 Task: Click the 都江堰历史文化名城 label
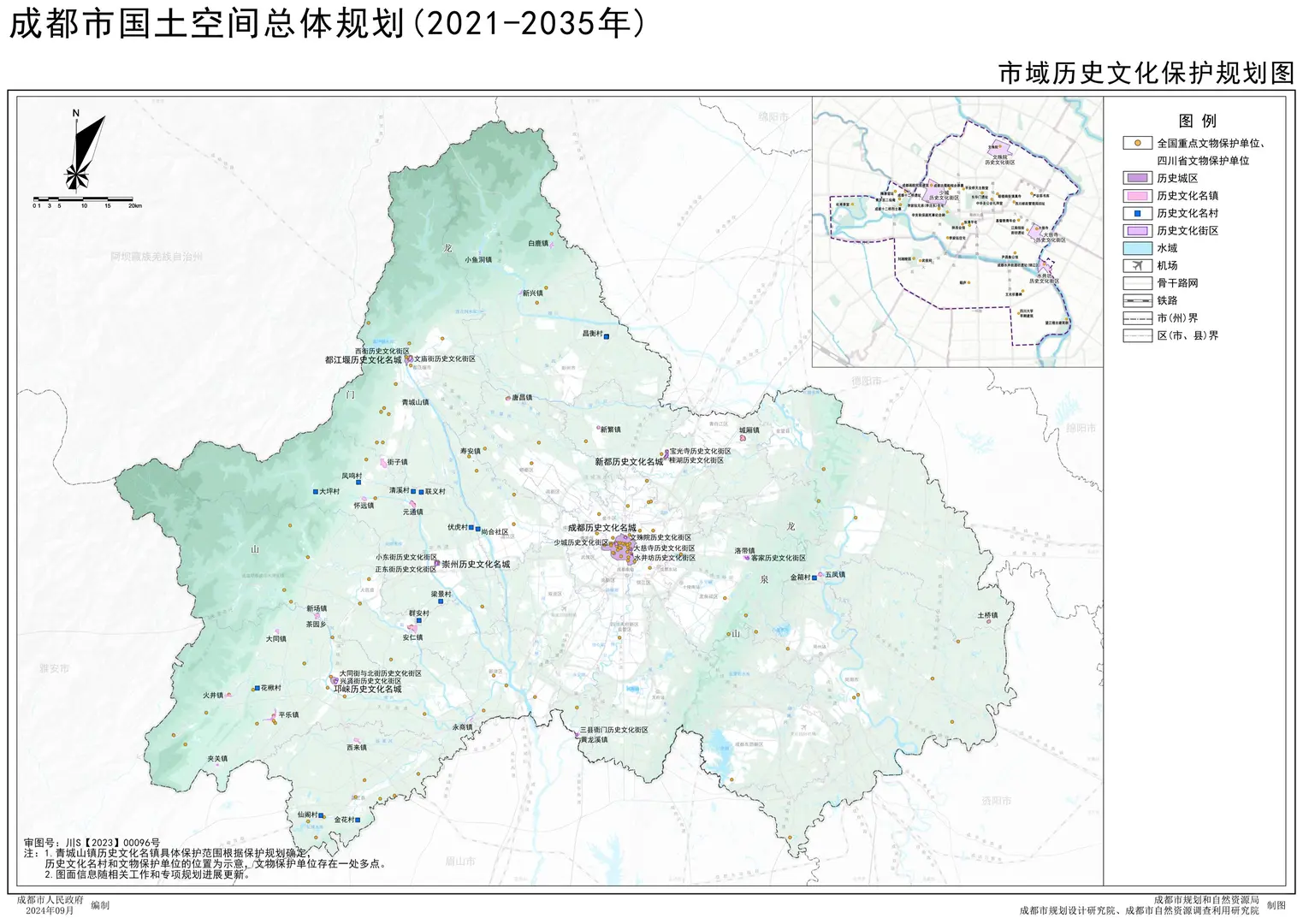click(363, 360)
